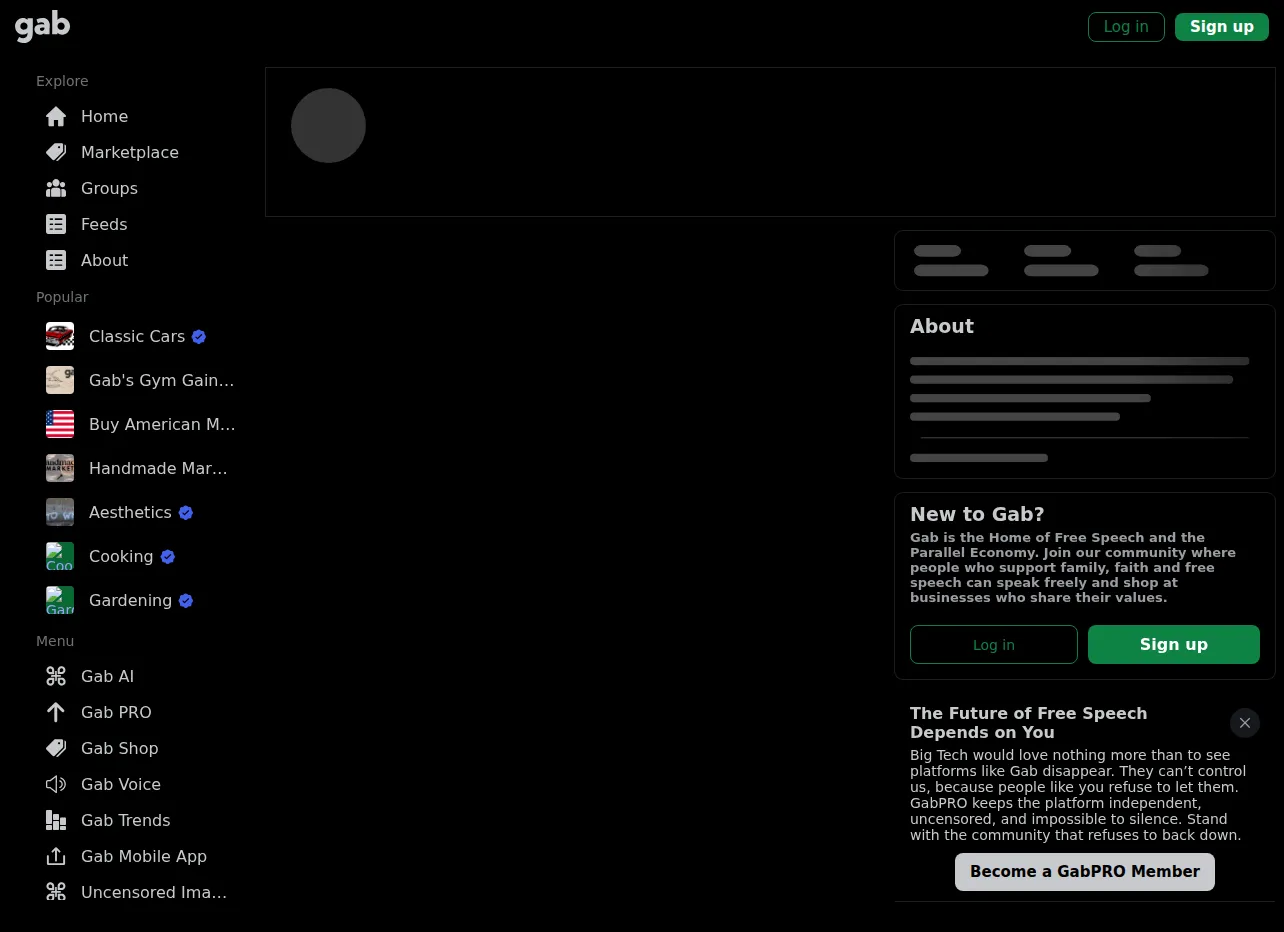1284x932 pixels.
Task: Navigate to Feeds
Action: click(104, 225)
